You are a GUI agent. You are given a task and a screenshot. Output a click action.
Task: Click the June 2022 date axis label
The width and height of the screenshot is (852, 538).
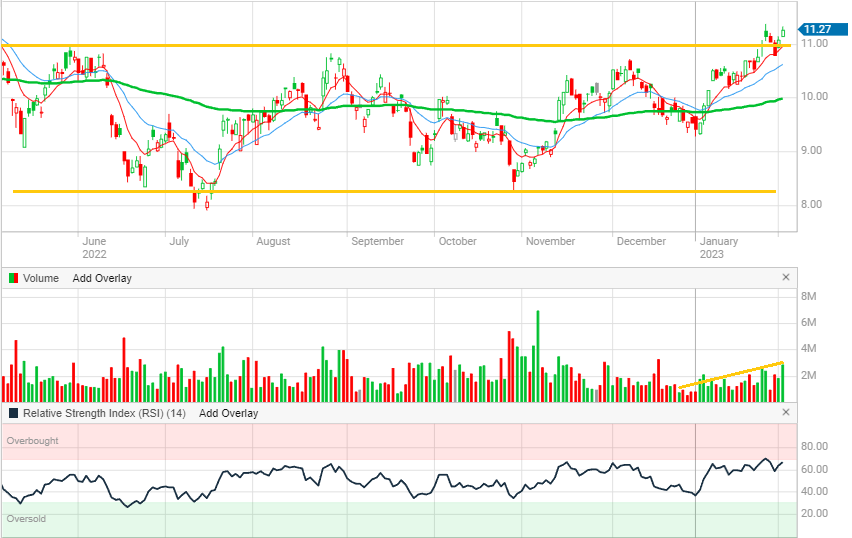click(x=93, y=247)
